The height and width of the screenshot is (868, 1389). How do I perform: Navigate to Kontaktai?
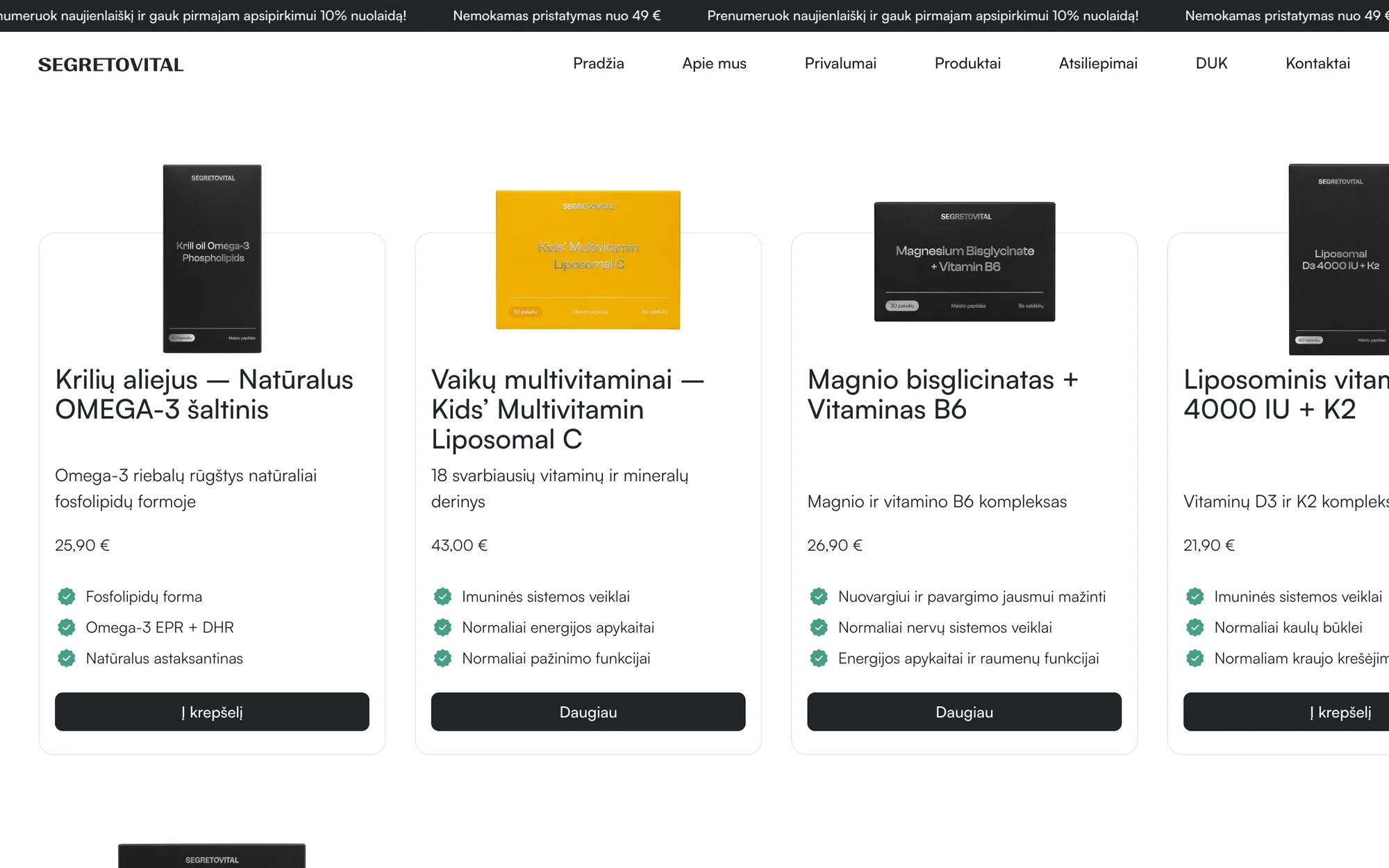(x=1317, y=63)
